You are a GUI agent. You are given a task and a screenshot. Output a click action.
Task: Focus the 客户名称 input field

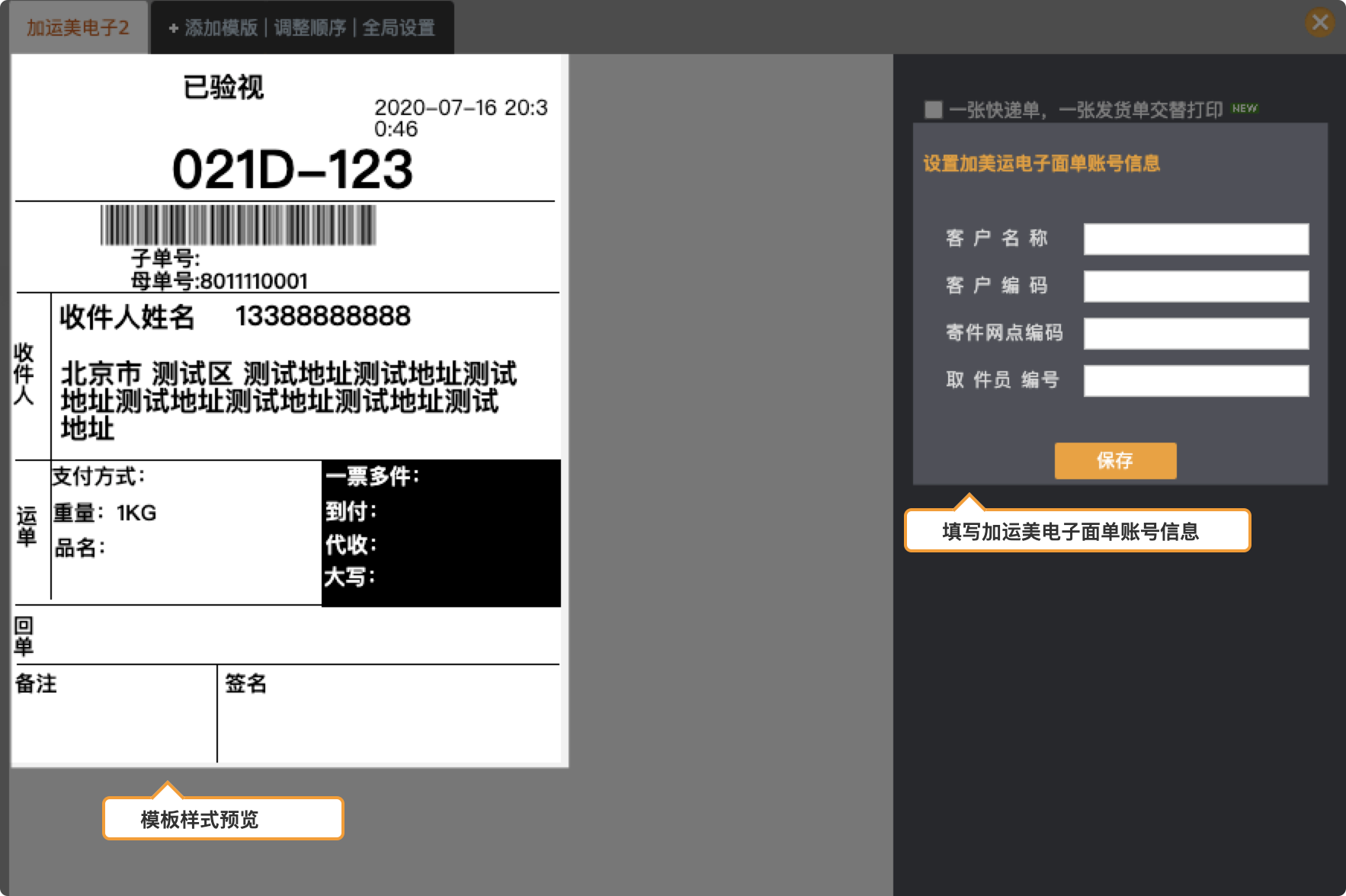pos(1196,239)
